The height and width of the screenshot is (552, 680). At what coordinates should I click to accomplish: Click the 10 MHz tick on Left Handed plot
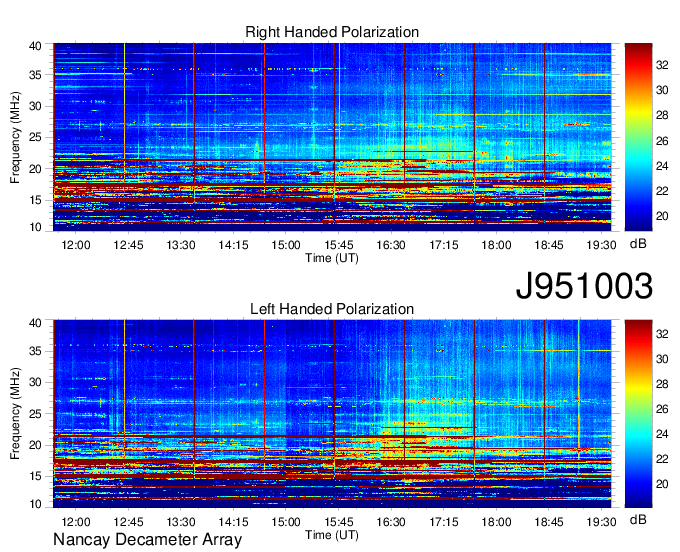(x=35, y=504)
